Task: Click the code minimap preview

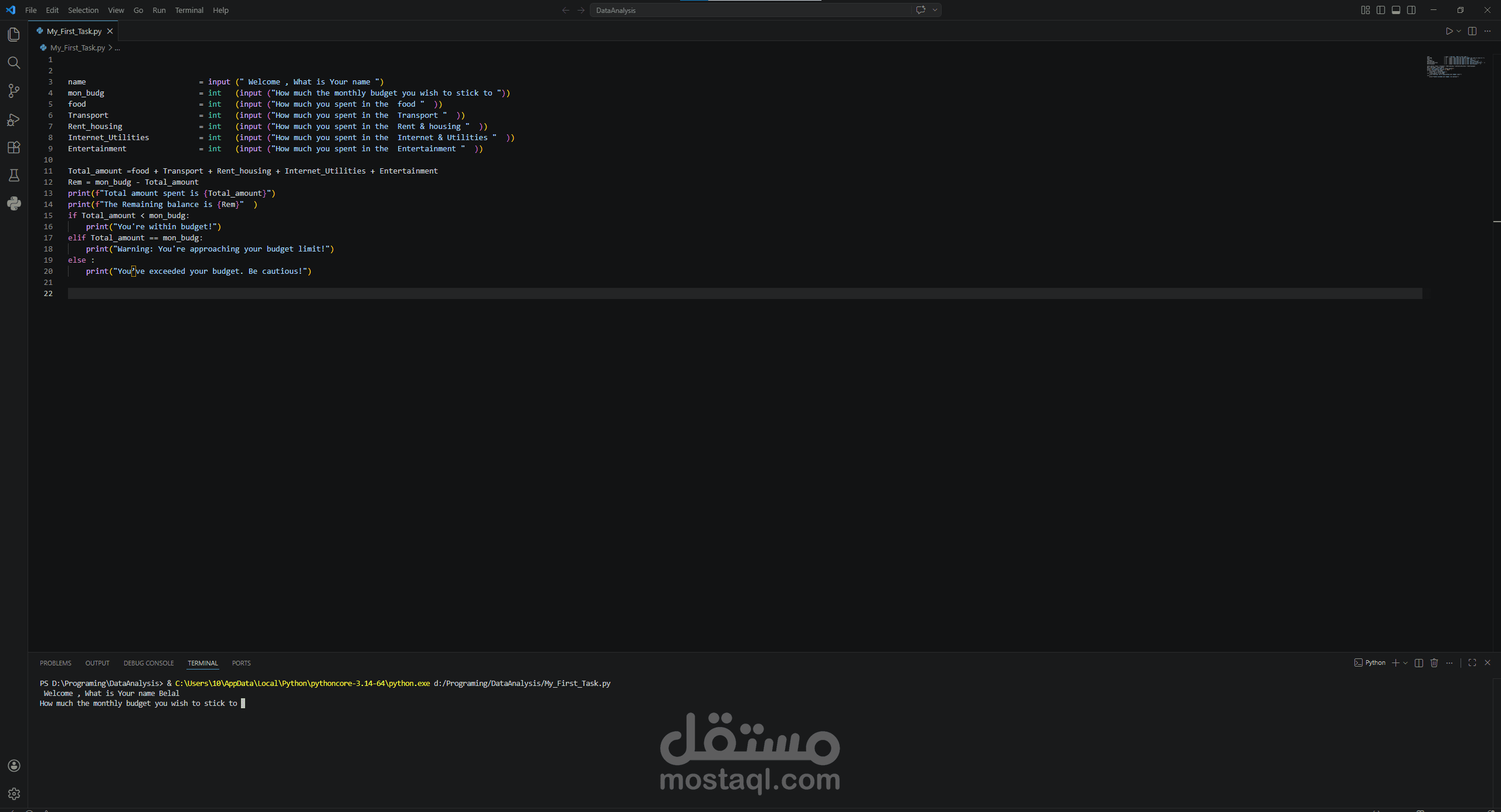Action: [1456, 66]
